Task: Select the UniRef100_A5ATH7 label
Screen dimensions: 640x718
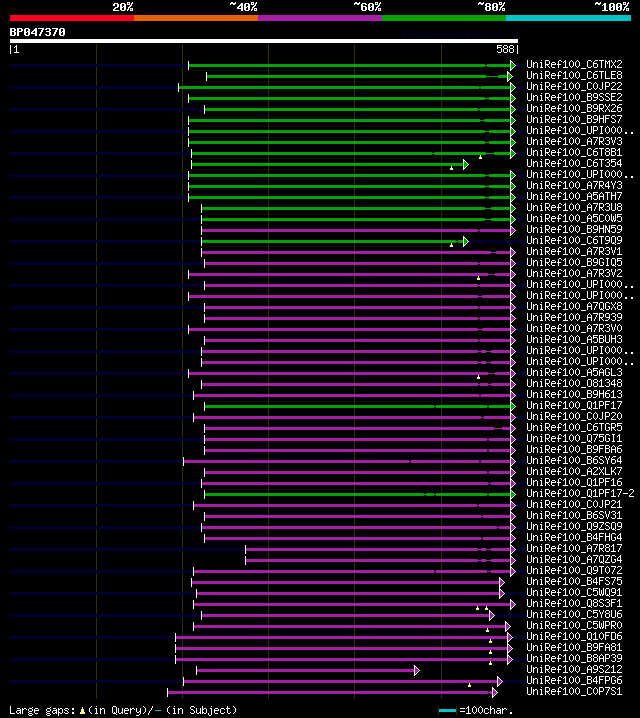Action: (x=574, y=196)
